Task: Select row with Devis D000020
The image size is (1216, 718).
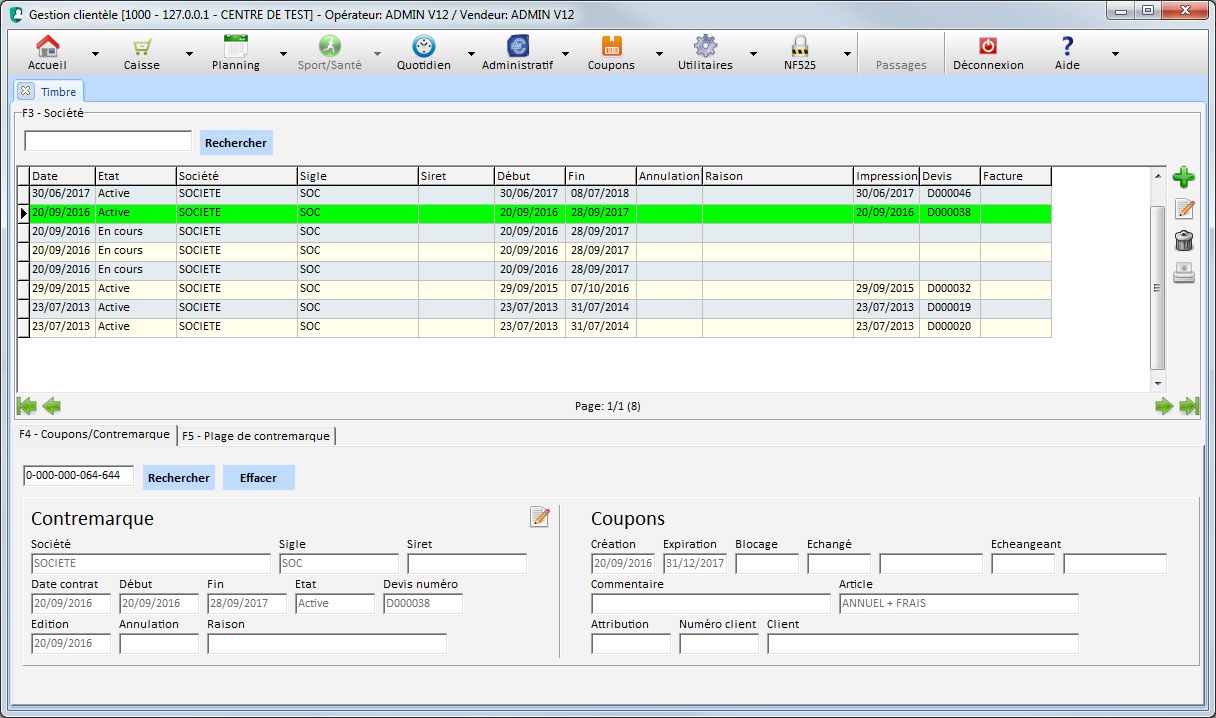Action: click(541, 326)
